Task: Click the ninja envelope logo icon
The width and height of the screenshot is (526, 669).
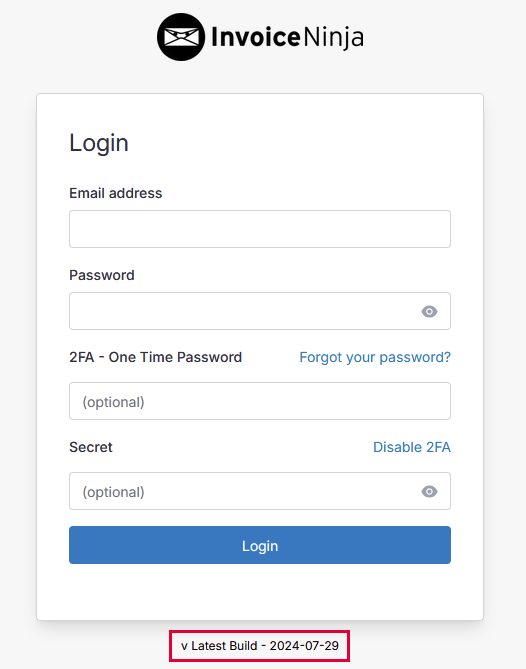Action: click(x=181, y=37)
